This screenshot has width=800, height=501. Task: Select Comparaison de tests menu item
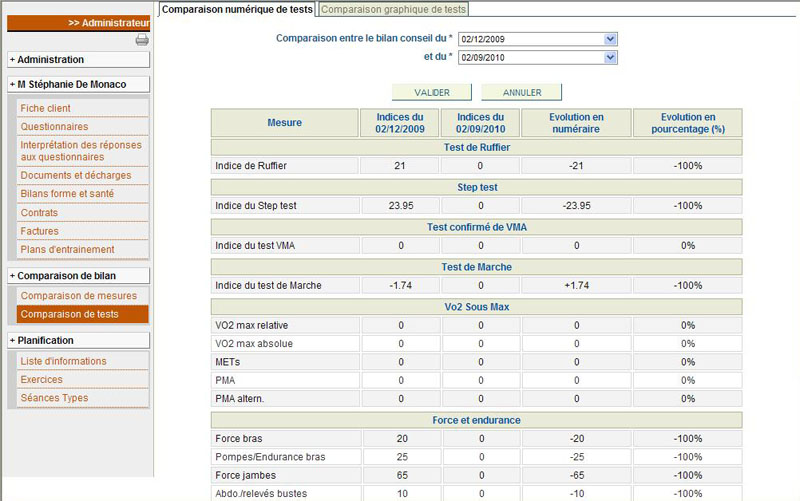tap(83, 314)
